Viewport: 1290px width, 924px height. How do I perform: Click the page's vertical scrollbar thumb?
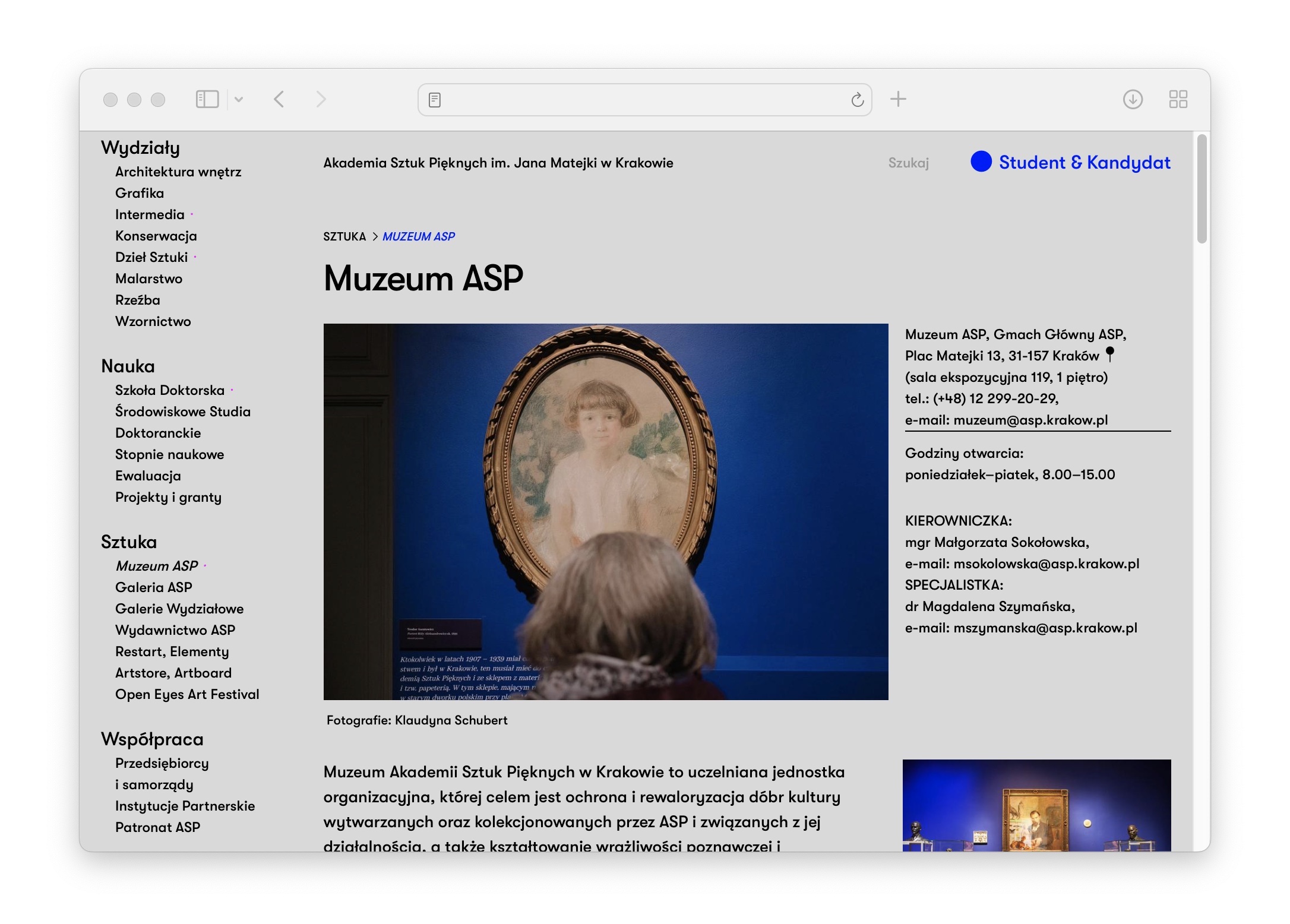[1202, 189]
